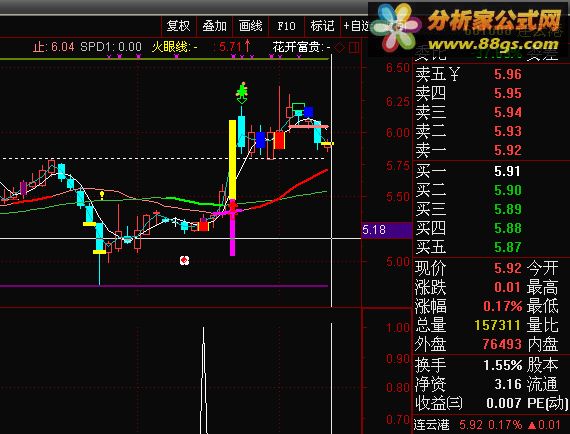
Task: Click the yellow price tick at crosshair
Action: [328, 144]
